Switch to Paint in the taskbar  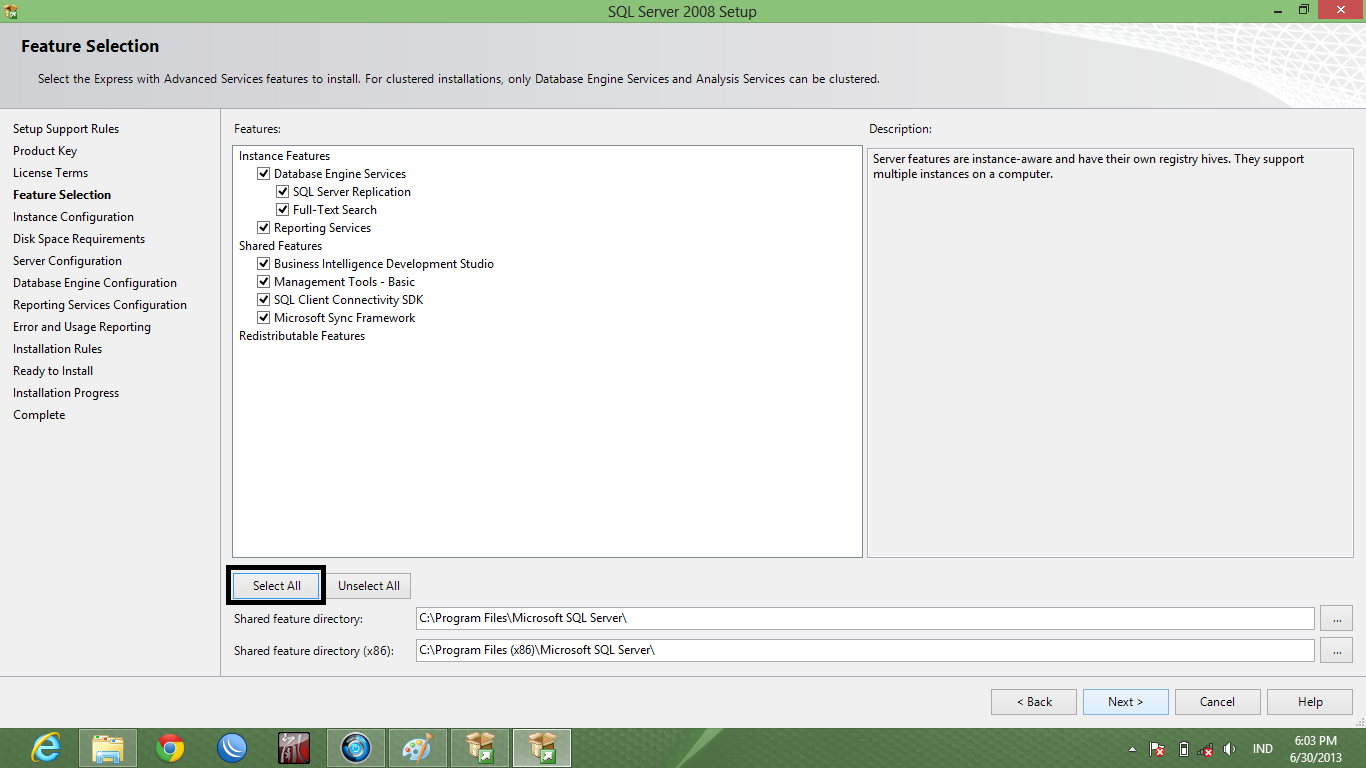click(418, 748)
